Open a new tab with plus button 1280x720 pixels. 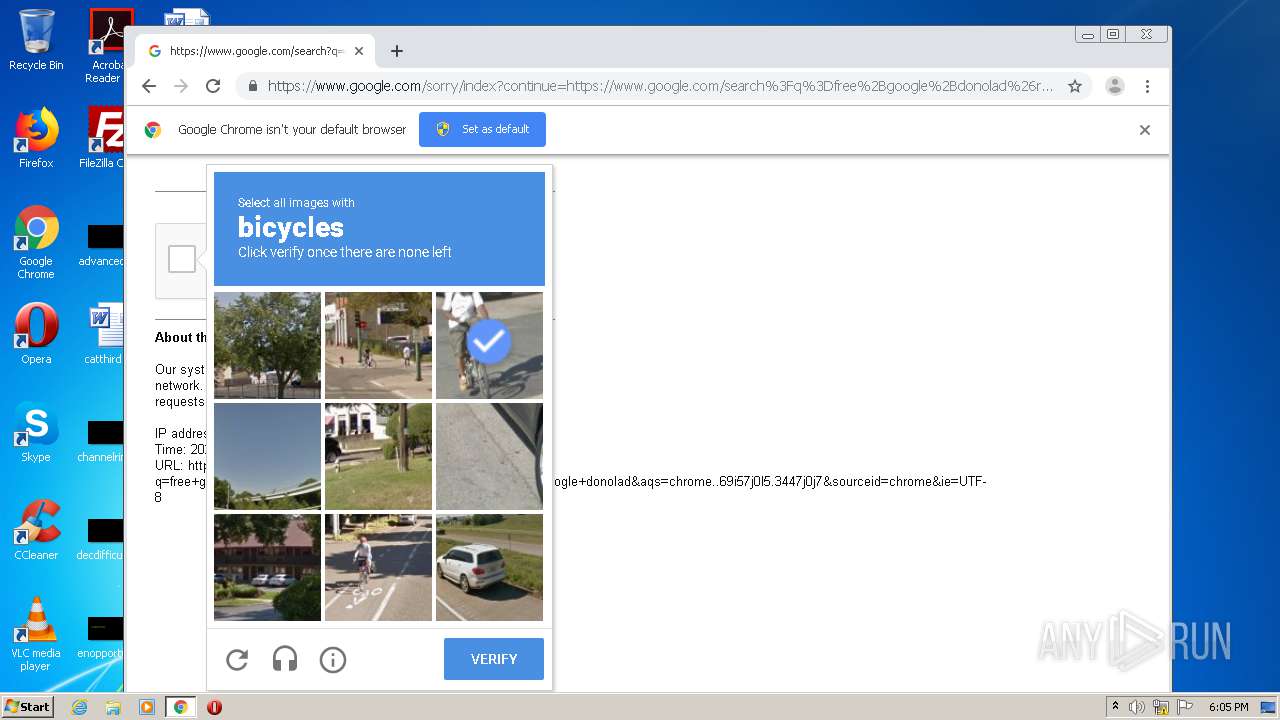pos(397,51)
